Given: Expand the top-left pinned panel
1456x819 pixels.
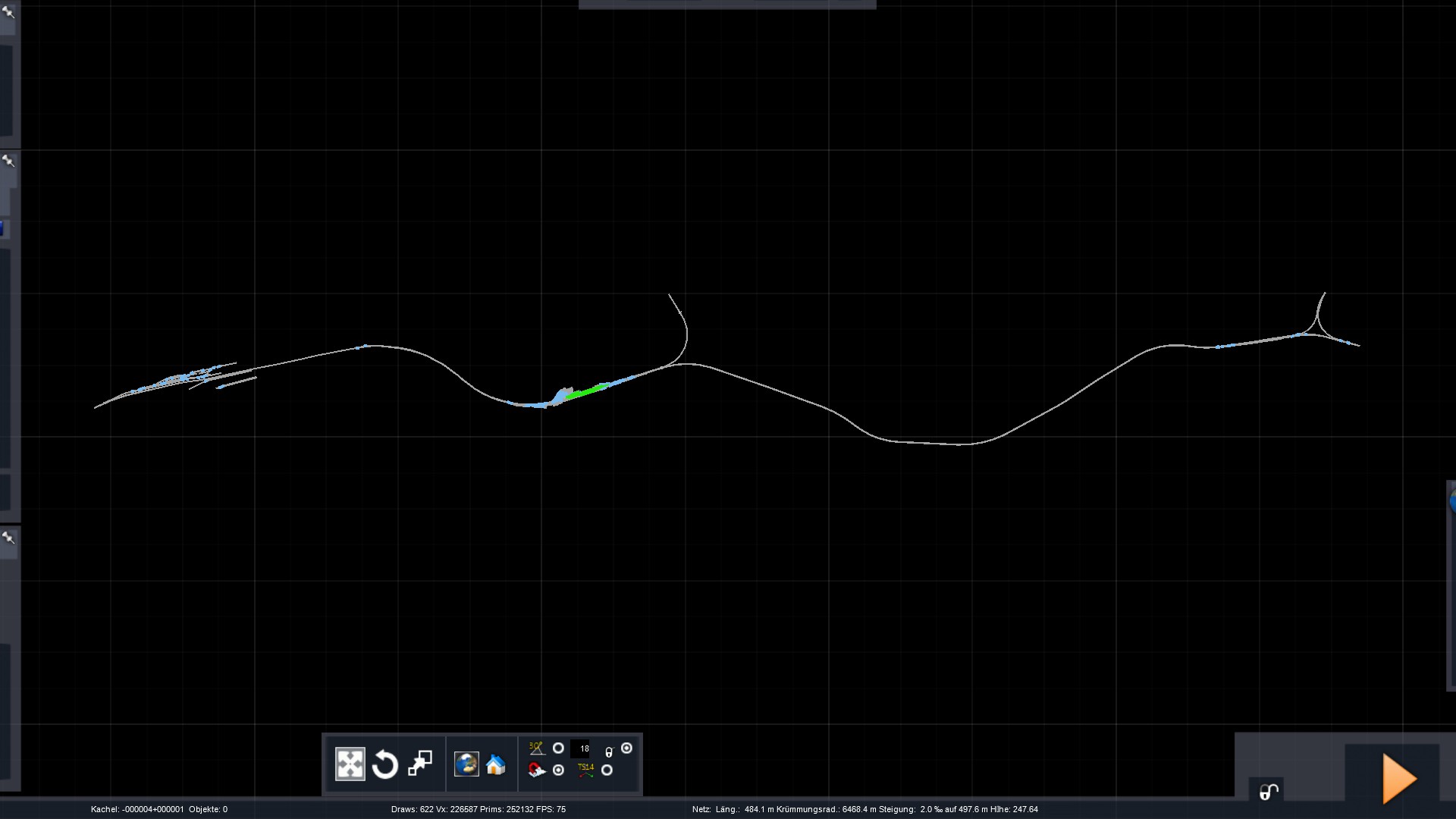Looking at the screenshot, I should click(x=8, y=11).
